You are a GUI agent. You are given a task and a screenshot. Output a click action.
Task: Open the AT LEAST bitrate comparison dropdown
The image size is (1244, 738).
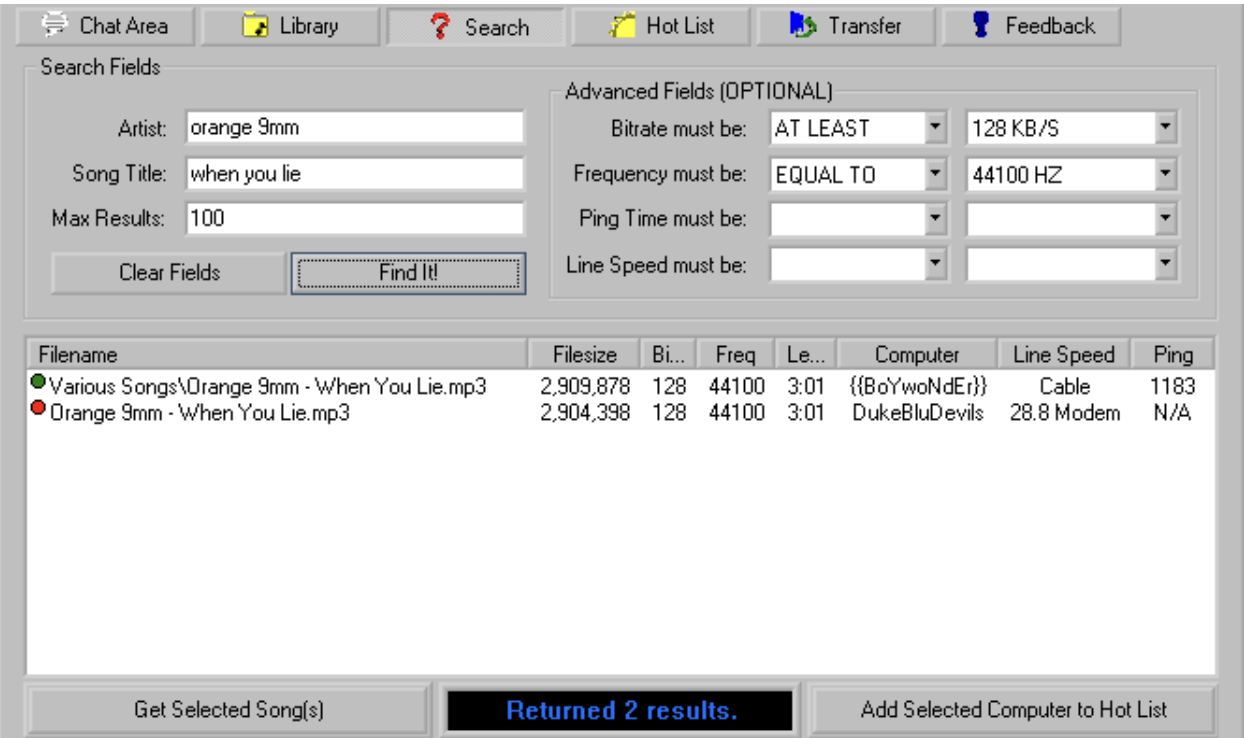934,127
